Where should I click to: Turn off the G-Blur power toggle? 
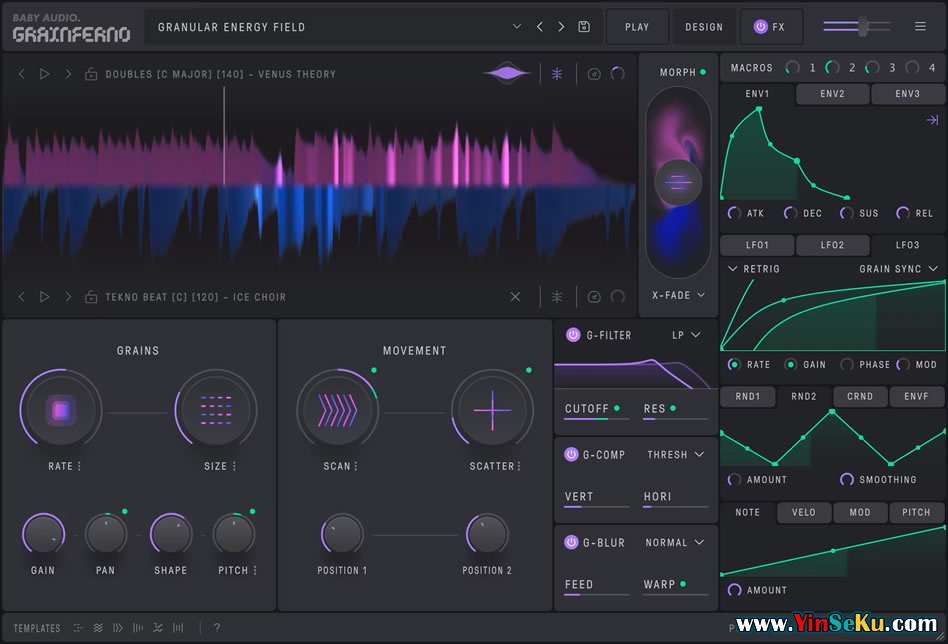click(x=571, y=542)
